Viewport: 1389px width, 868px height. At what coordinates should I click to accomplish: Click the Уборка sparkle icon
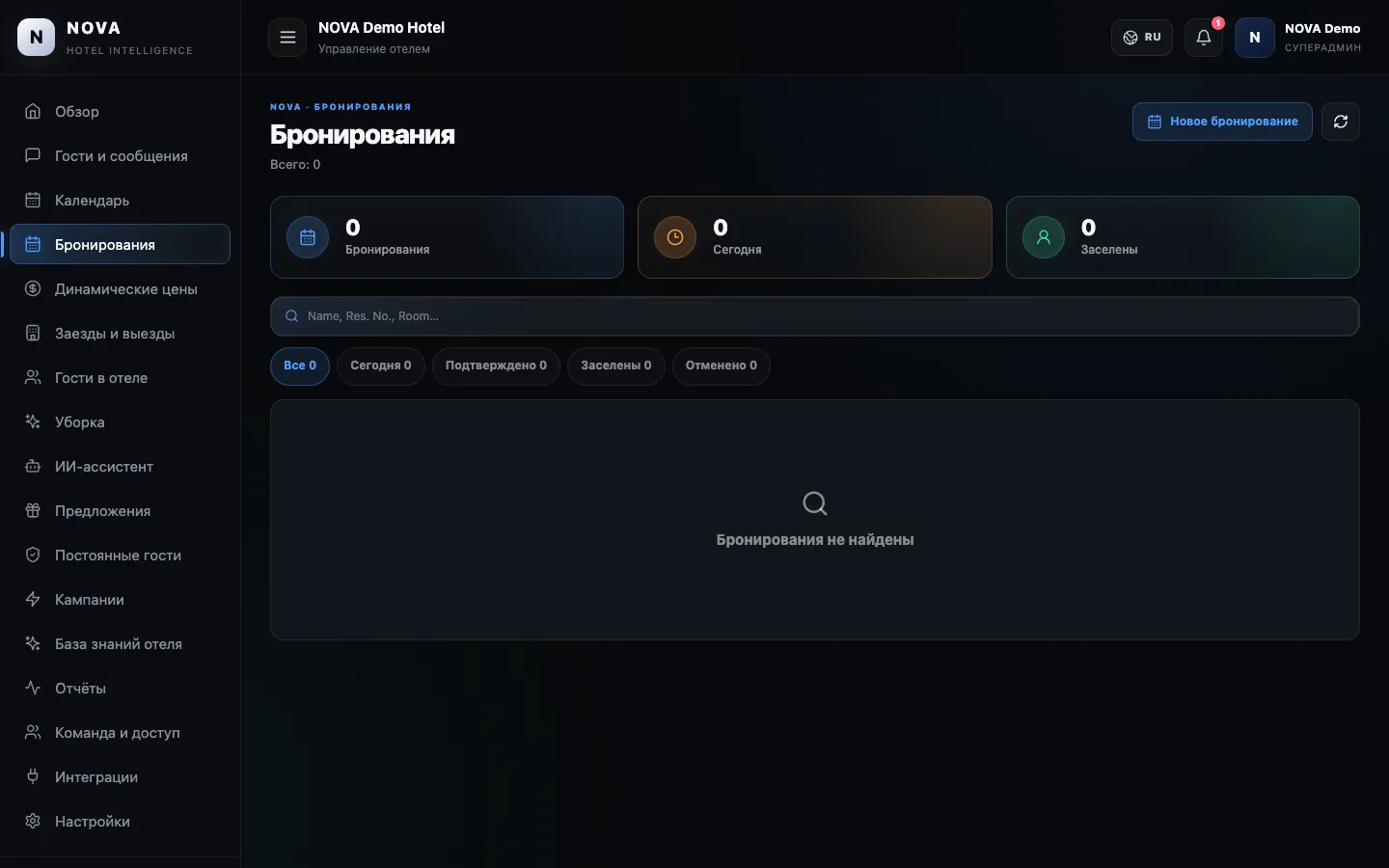(33, 421)
